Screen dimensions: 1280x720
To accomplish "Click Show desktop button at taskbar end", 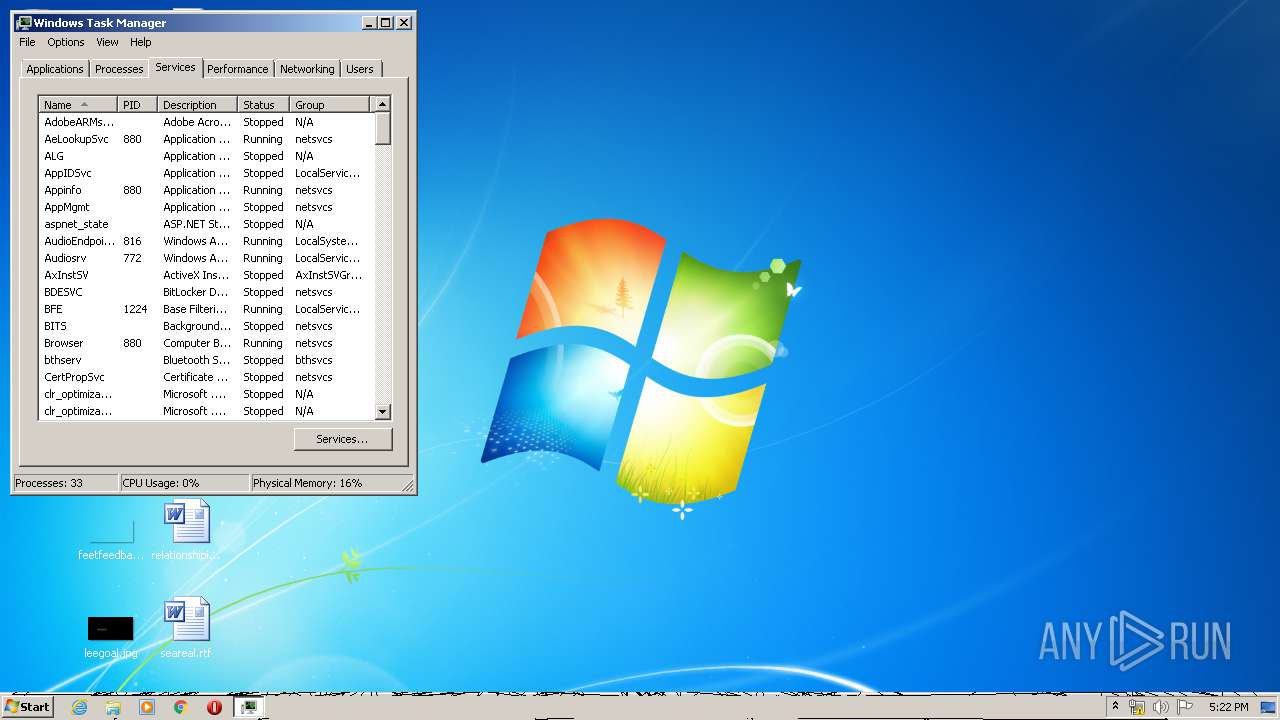I will point(1270,707).
